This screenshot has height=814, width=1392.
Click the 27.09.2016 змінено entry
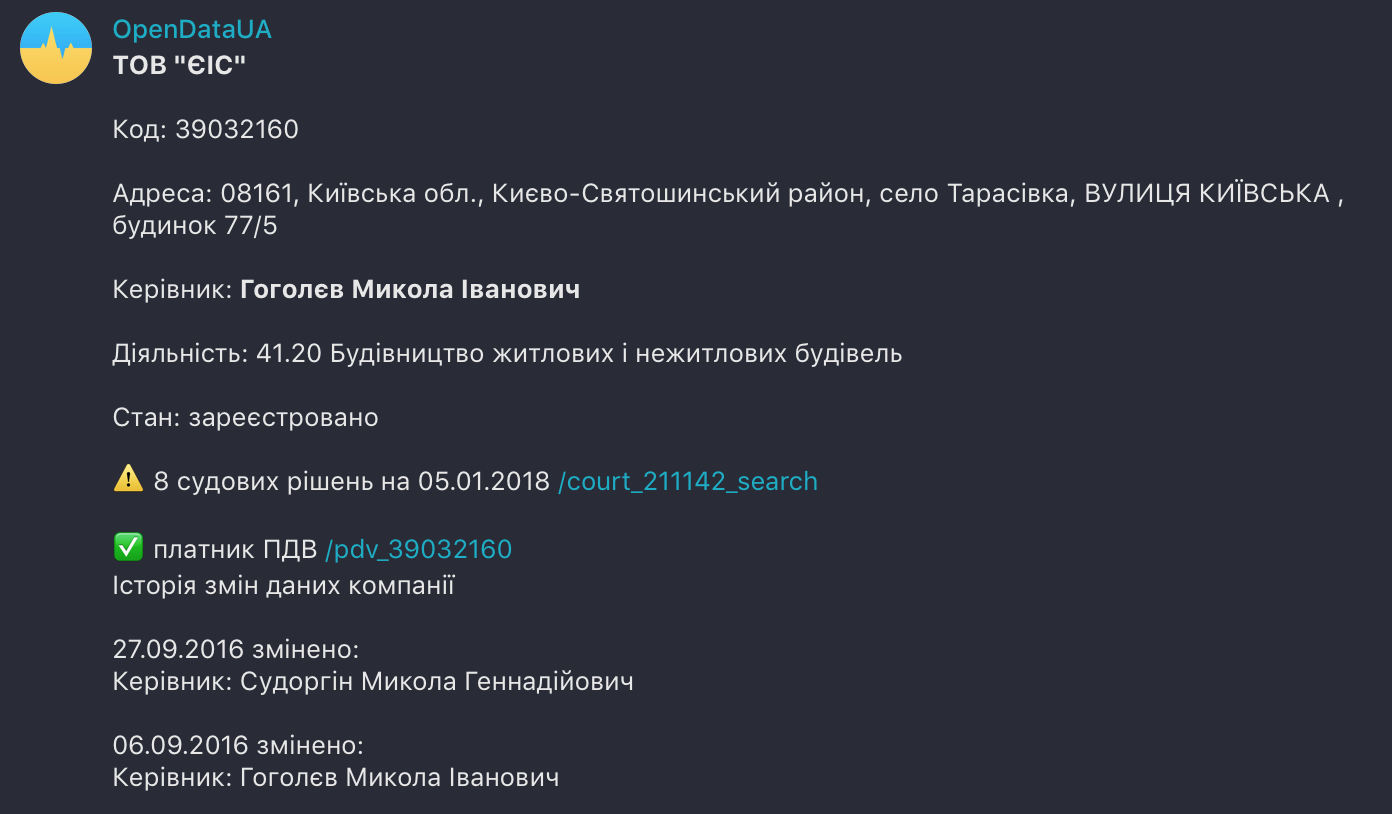236,650
